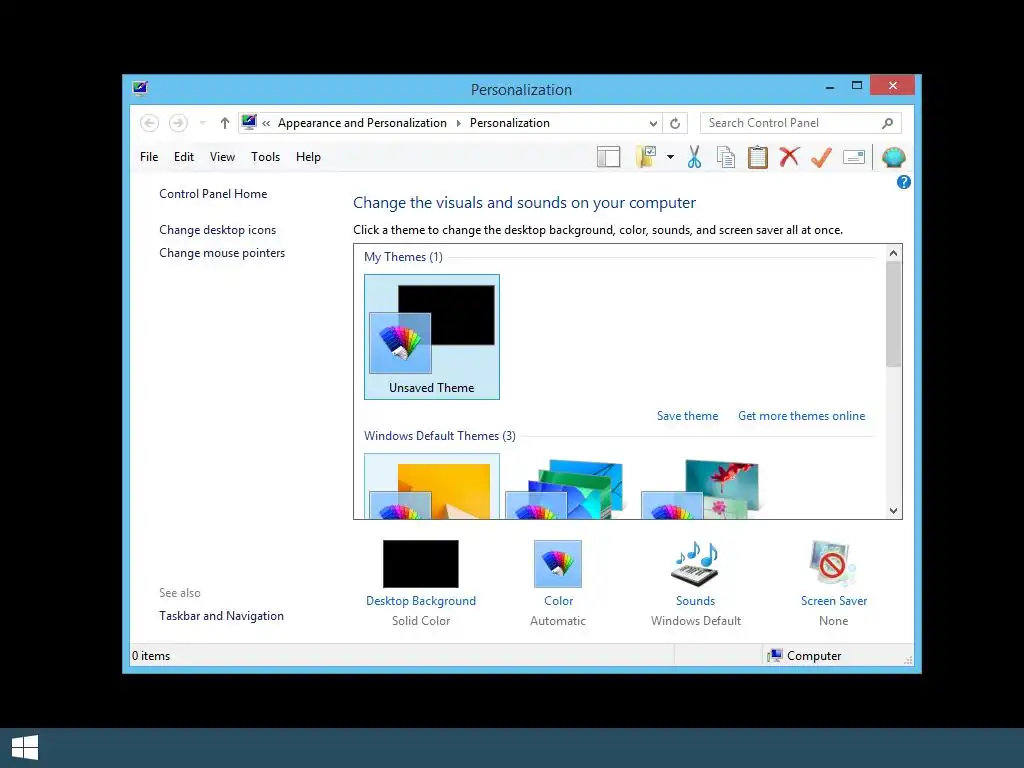Click the Desktop Background link label
1024x768 pixels.
click(421, 601)
